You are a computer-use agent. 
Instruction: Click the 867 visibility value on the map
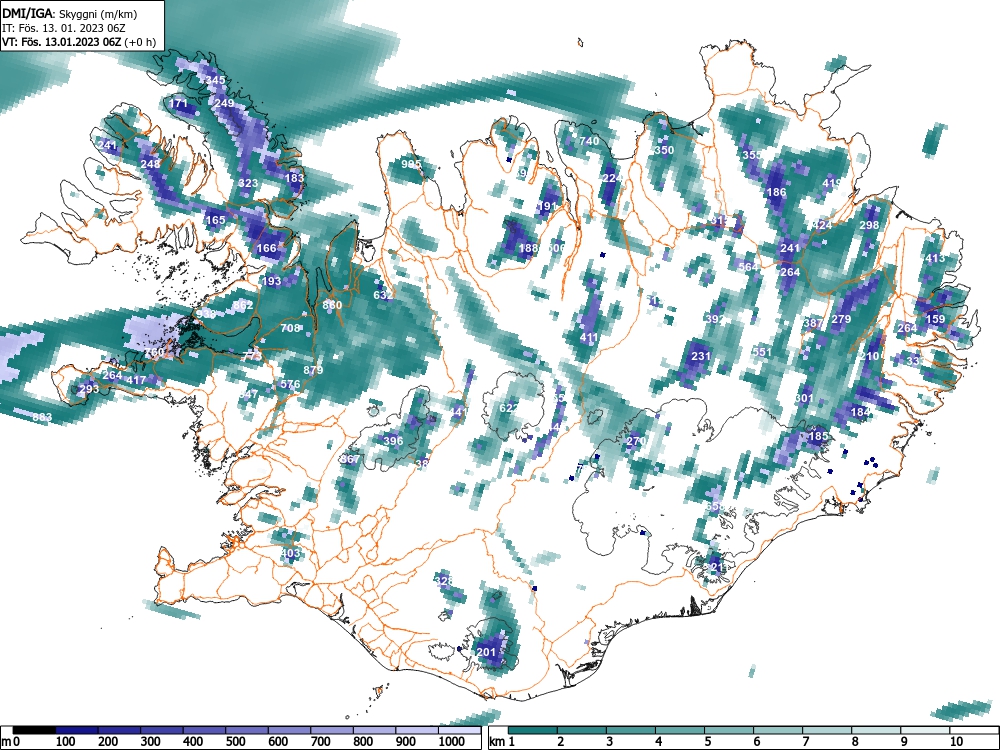[350, 459]
